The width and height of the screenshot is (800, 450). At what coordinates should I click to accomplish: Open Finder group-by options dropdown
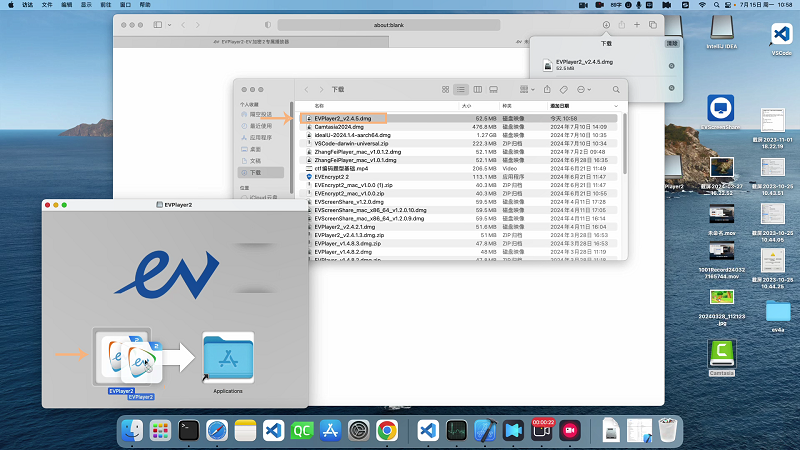click(x=527, y=89)
